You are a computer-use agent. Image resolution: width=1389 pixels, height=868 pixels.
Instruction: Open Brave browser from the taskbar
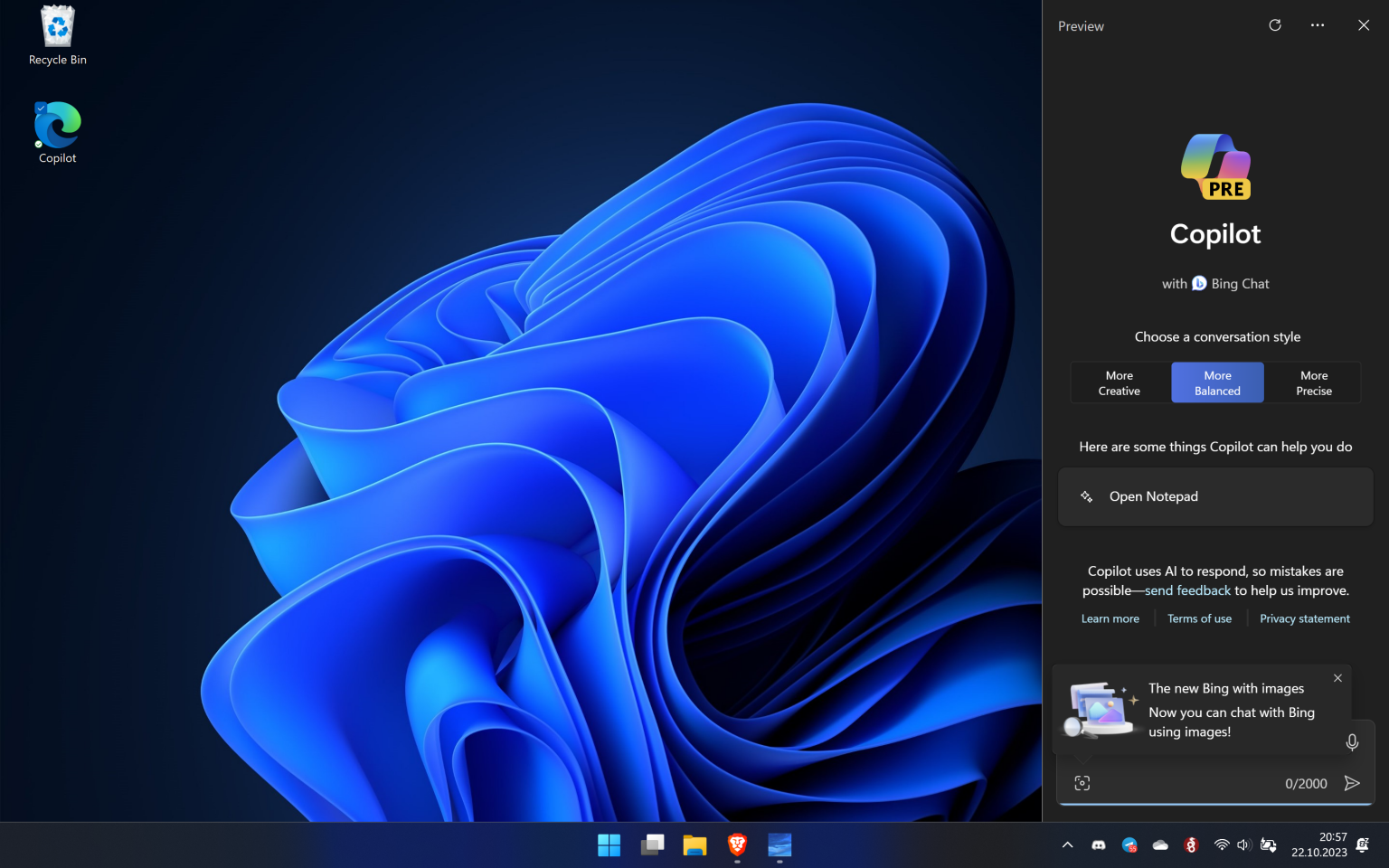(x=737, y=845)
